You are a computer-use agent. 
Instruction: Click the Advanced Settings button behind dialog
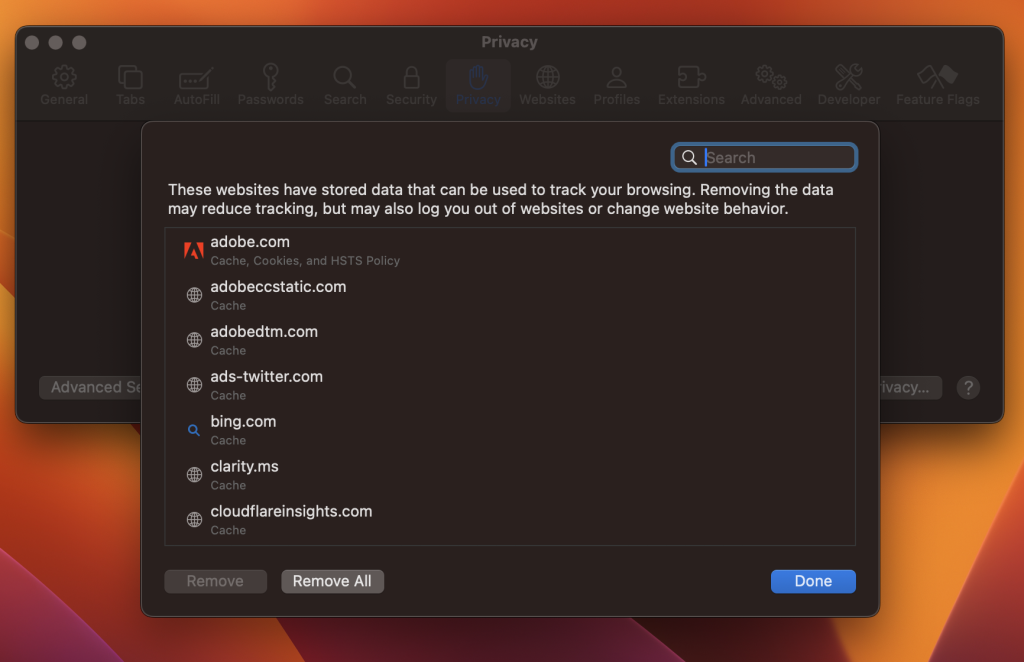point(91,388)
